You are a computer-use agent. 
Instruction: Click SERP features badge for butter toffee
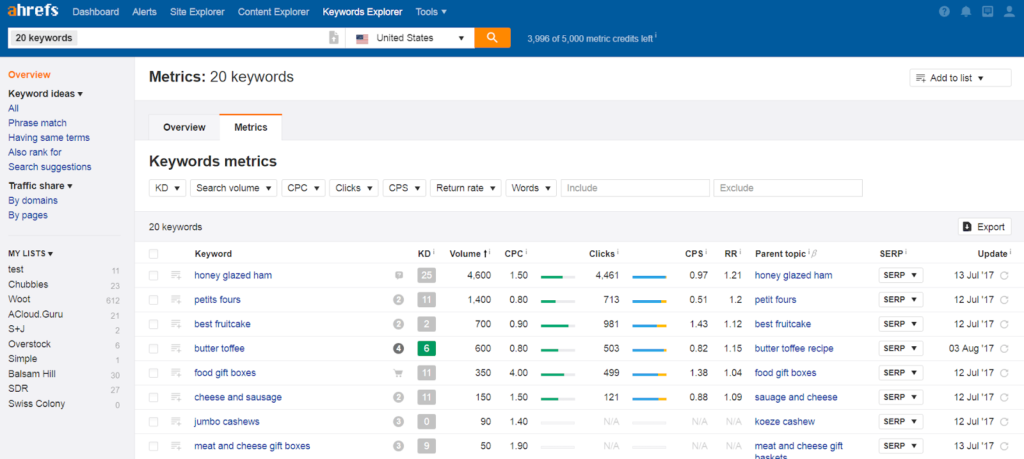pos(398,349)
